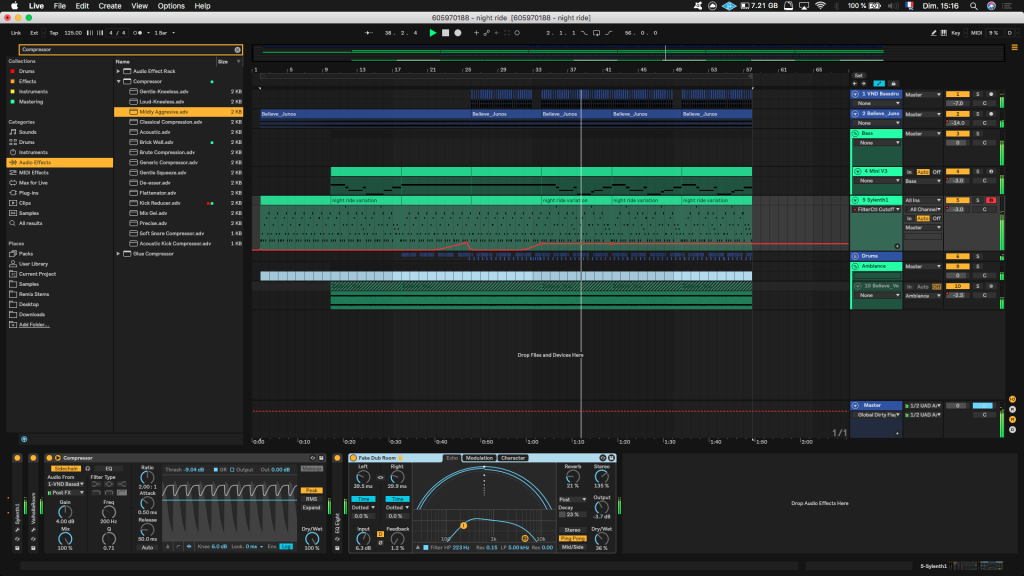1024x576 pixels.
Task: Click the Compressor Dry/Wet knob
Action: point(312,539)
